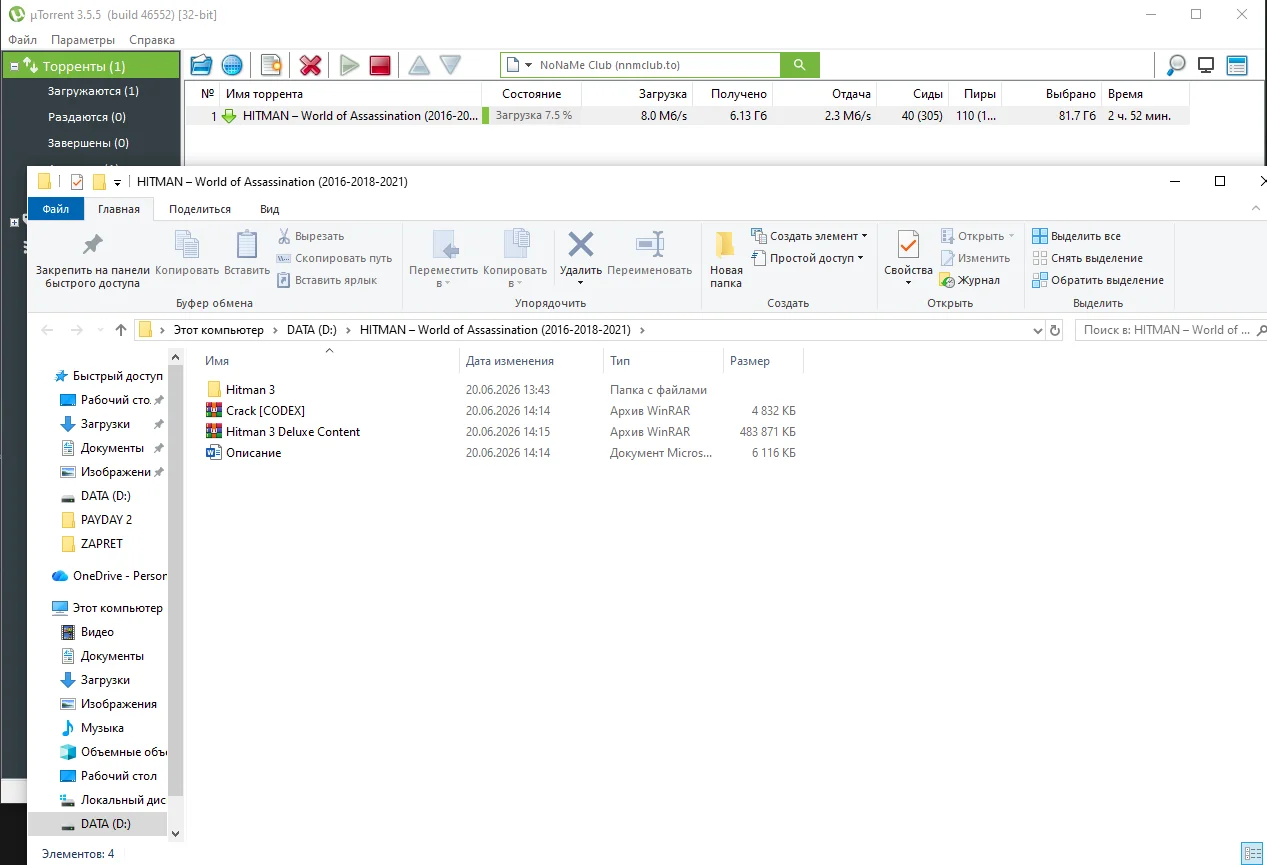Click the Create New Torrent icon
The height and width of the screenshot is (865, 1267).
pyautogui.click(x=271, y=65)
